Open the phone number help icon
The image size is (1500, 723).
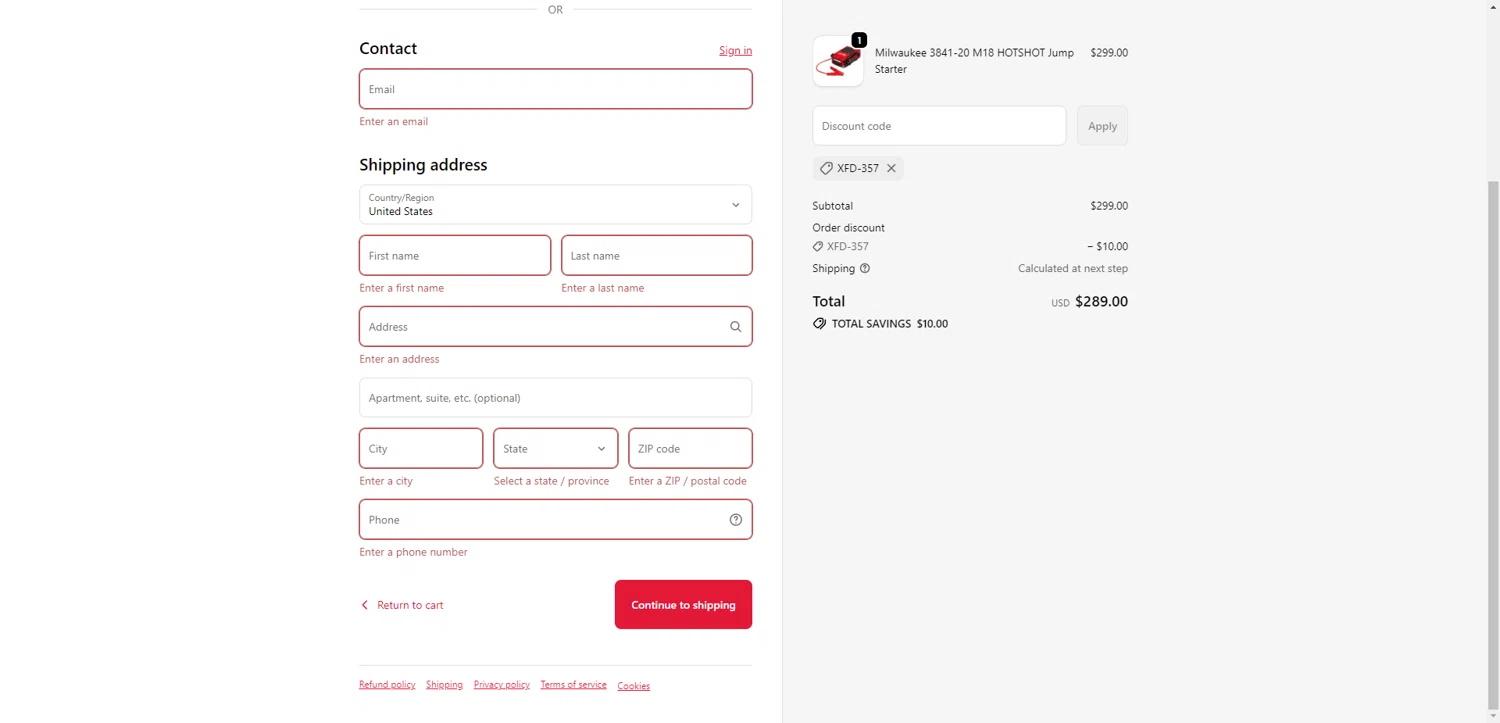pos(736,520)
